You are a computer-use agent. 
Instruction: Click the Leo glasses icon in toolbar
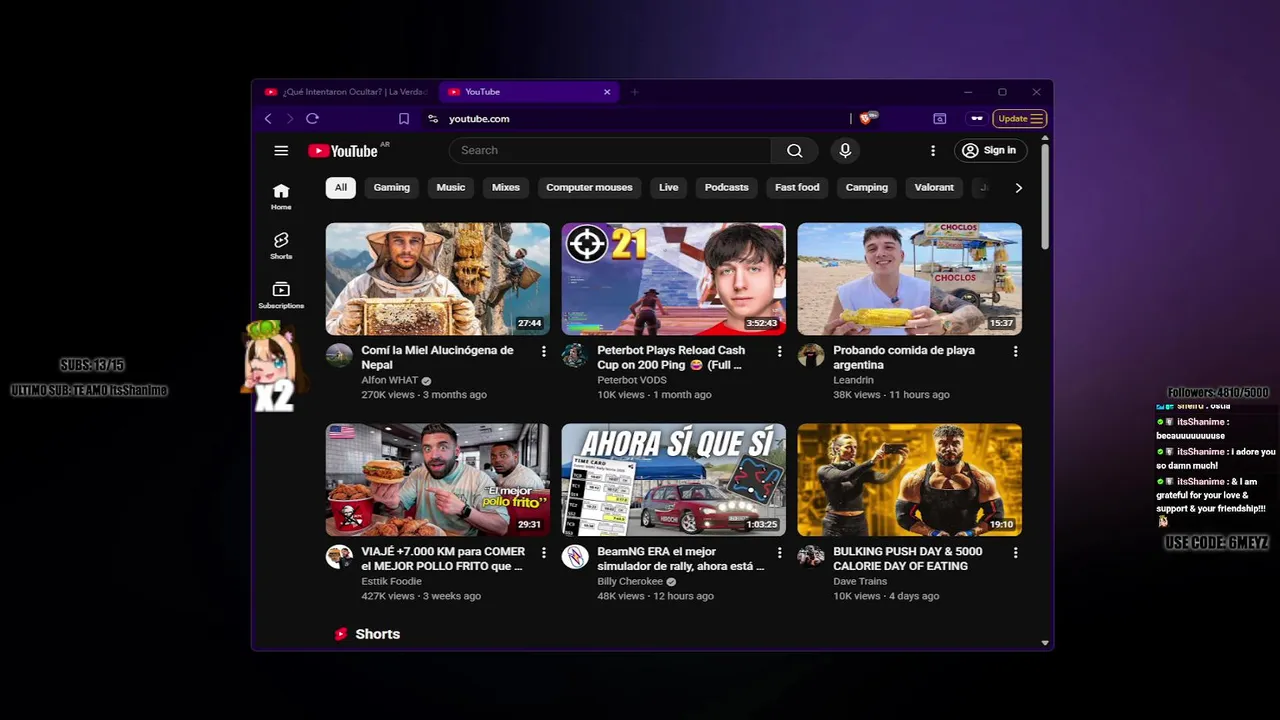tap(977, 118)
